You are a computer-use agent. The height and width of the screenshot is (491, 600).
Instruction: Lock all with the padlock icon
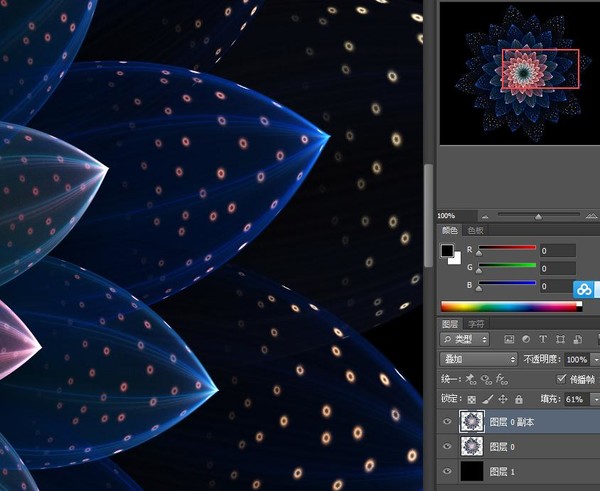tap(519, 400)
